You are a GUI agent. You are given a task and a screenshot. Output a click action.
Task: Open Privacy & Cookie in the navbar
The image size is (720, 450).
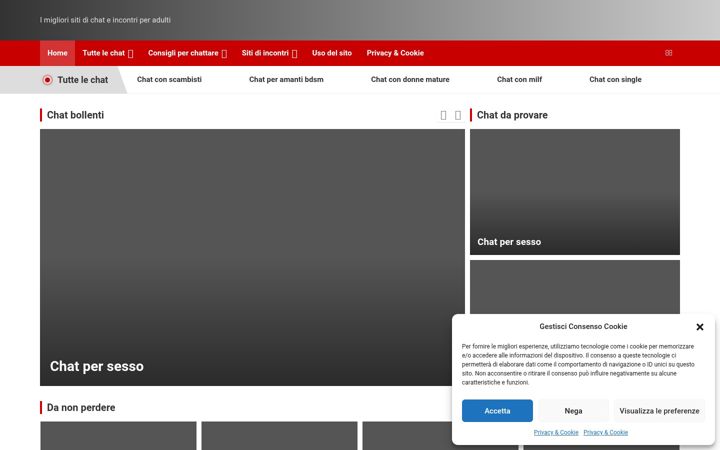pos(395,53)
